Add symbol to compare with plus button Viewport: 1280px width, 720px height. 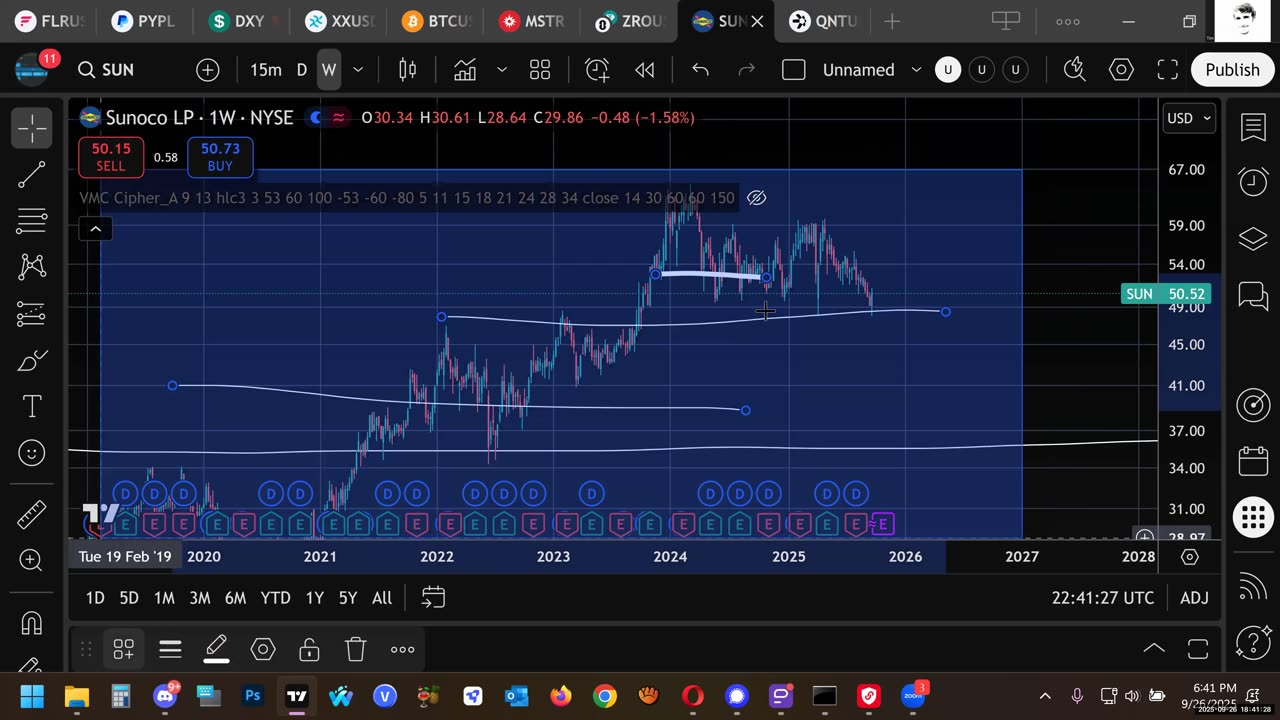208,70
